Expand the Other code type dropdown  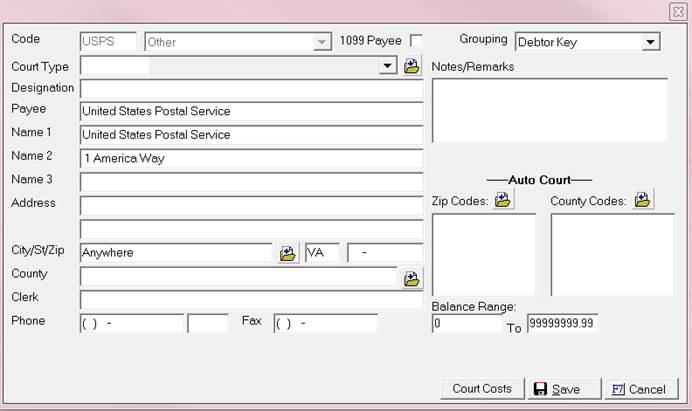[x=321, y=42]
